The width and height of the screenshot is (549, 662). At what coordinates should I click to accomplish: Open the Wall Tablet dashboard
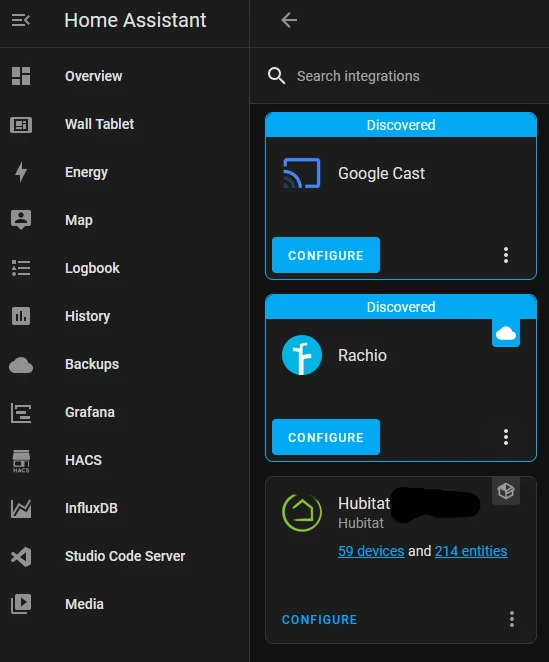100,124
